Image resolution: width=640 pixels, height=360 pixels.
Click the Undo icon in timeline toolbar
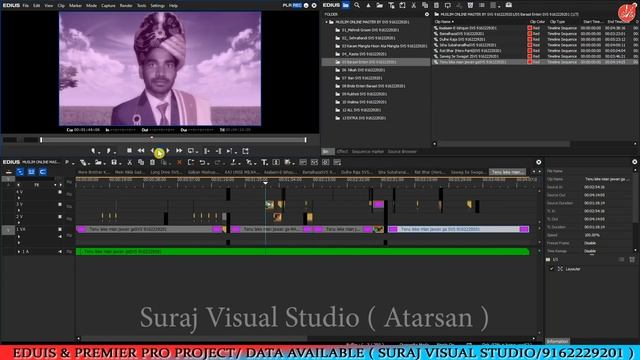click(202, 162)
